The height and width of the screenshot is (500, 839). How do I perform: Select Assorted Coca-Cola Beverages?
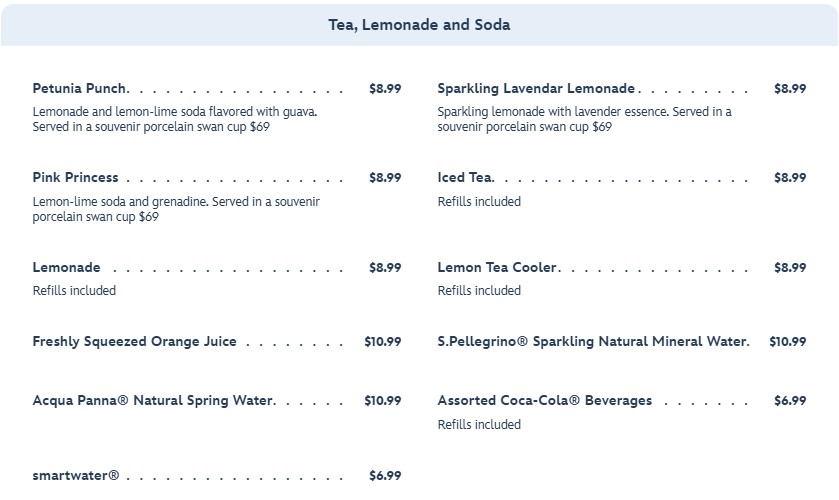coord(544,400)
